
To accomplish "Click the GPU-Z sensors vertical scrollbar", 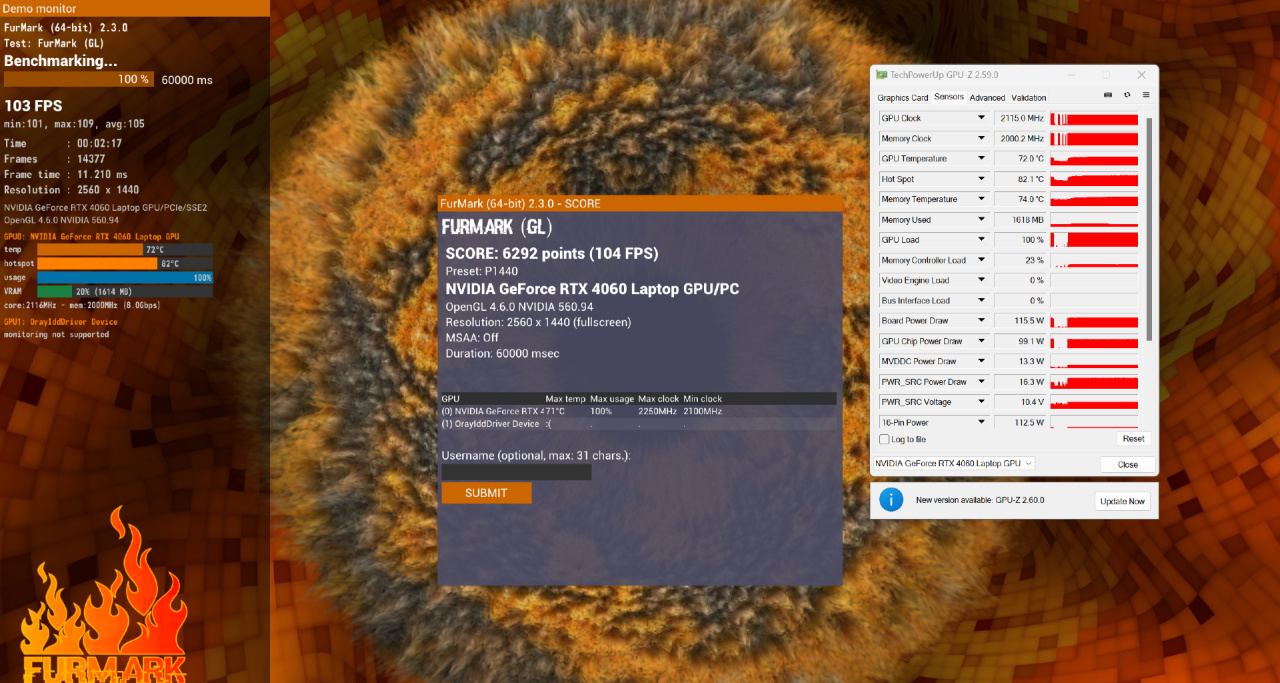I will click(x=1148, y=230).
